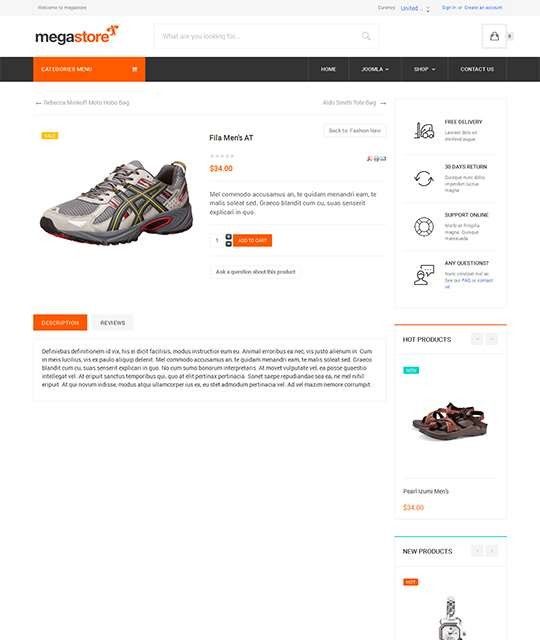Go to next product Aldo Smith Tote bag
The image size is (540, 640).
(354, 102)
